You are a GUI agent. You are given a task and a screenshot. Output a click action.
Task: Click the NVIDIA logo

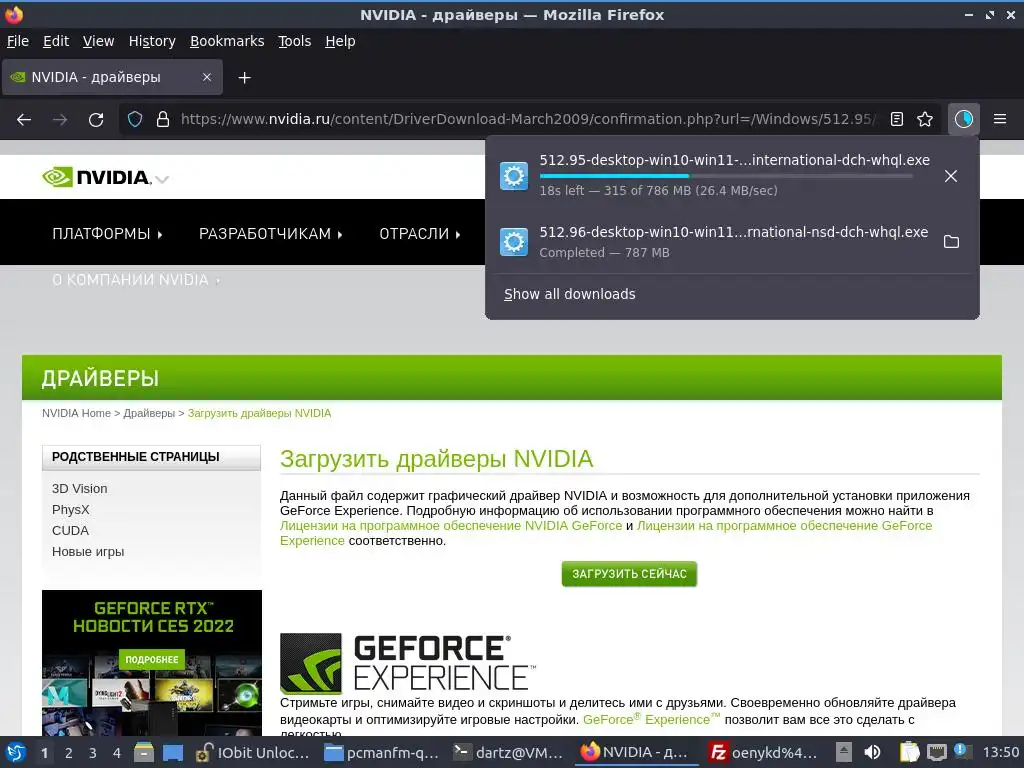(96, 177)
